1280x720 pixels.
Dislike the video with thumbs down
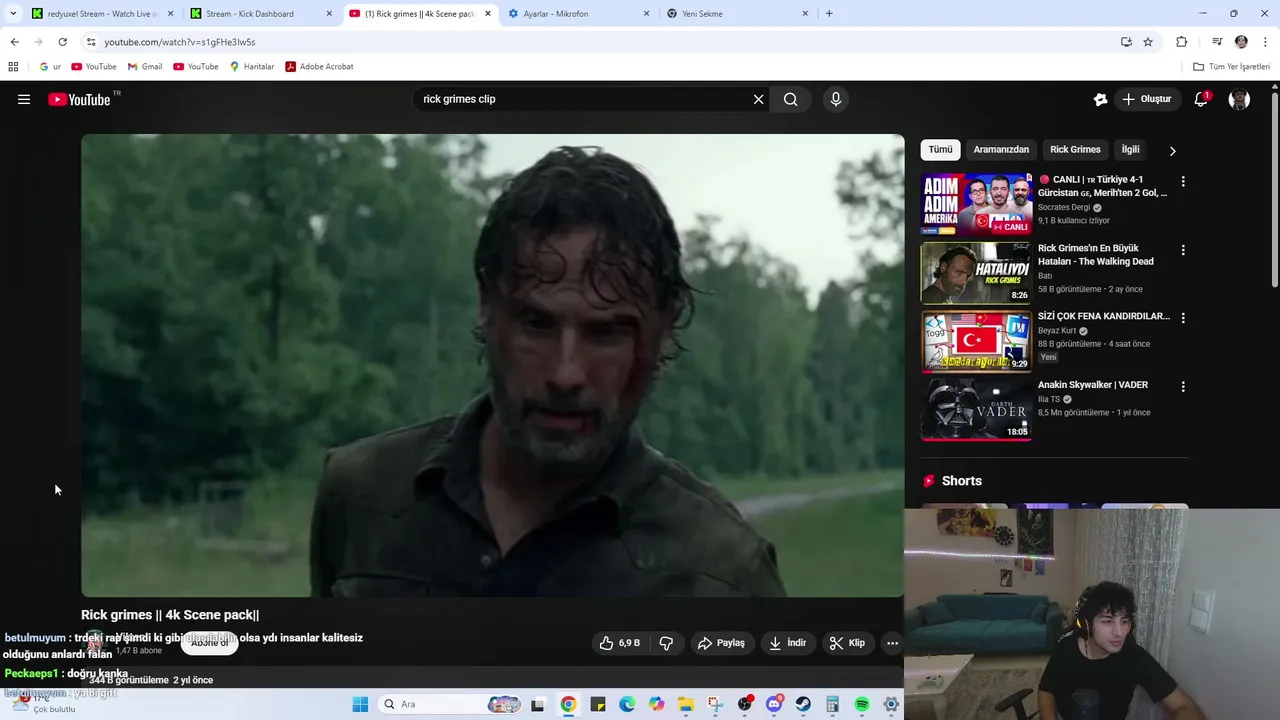tap(666, 643)
